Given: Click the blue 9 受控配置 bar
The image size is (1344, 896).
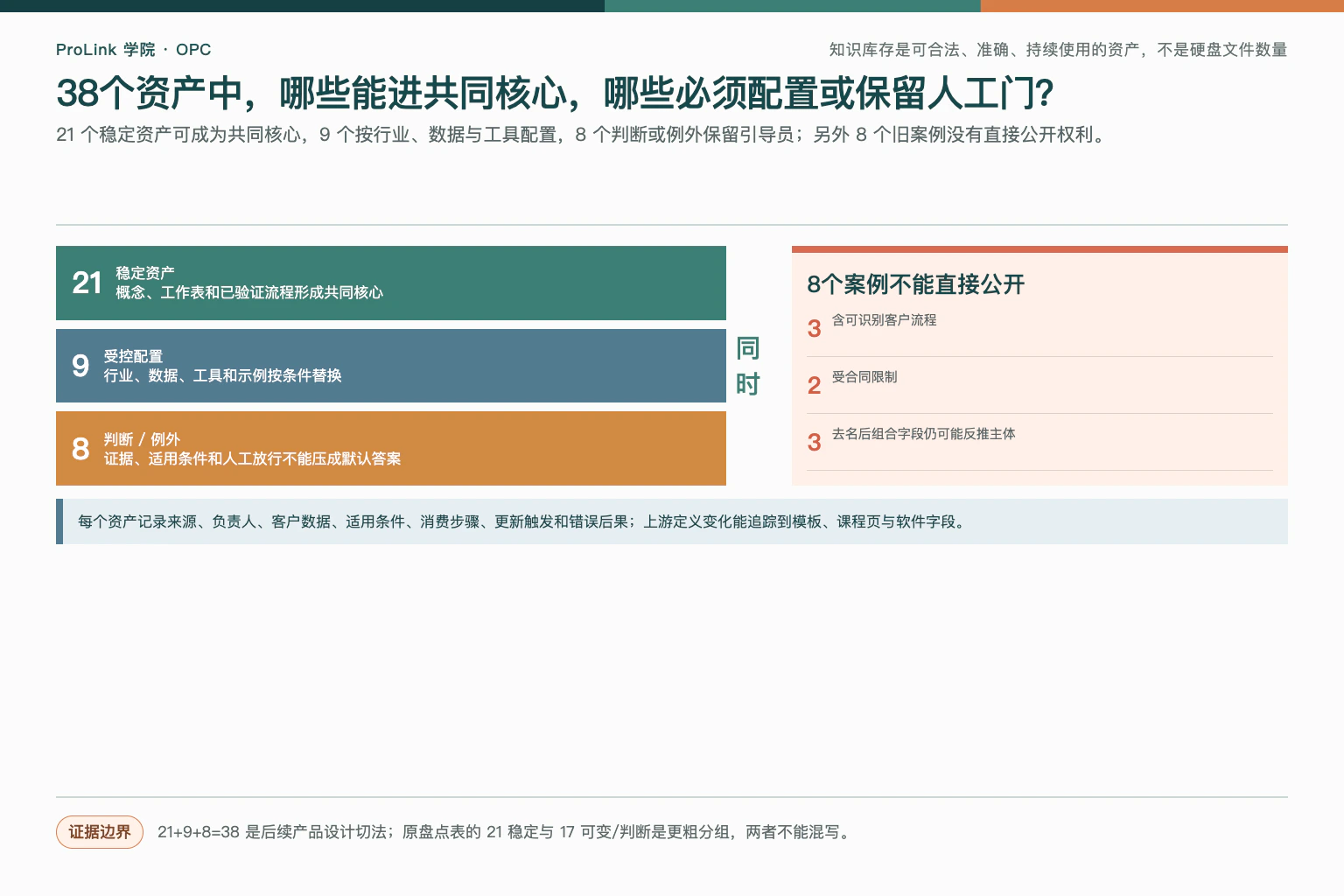Looking at the screenshot, I should [391, 366].
